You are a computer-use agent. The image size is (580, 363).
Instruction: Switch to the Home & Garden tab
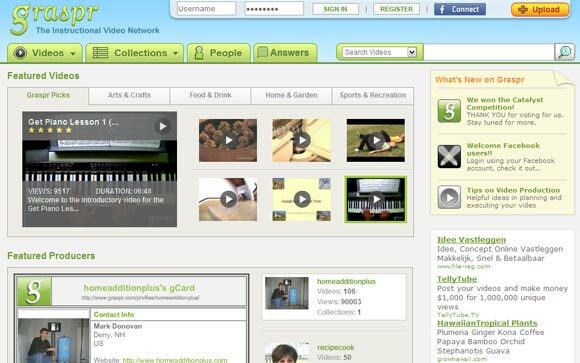[291, 95]
